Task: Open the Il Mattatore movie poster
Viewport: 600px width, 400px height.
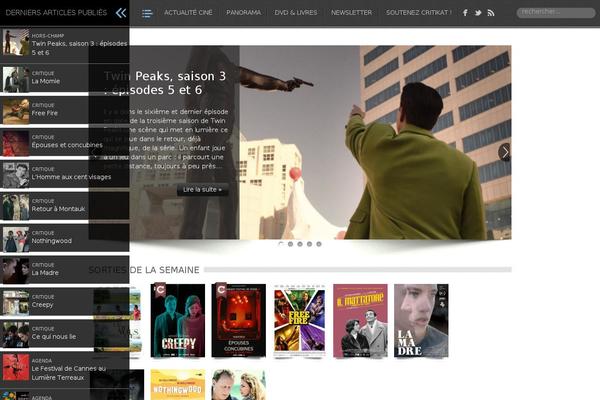Action: click(x=360, y=321)
